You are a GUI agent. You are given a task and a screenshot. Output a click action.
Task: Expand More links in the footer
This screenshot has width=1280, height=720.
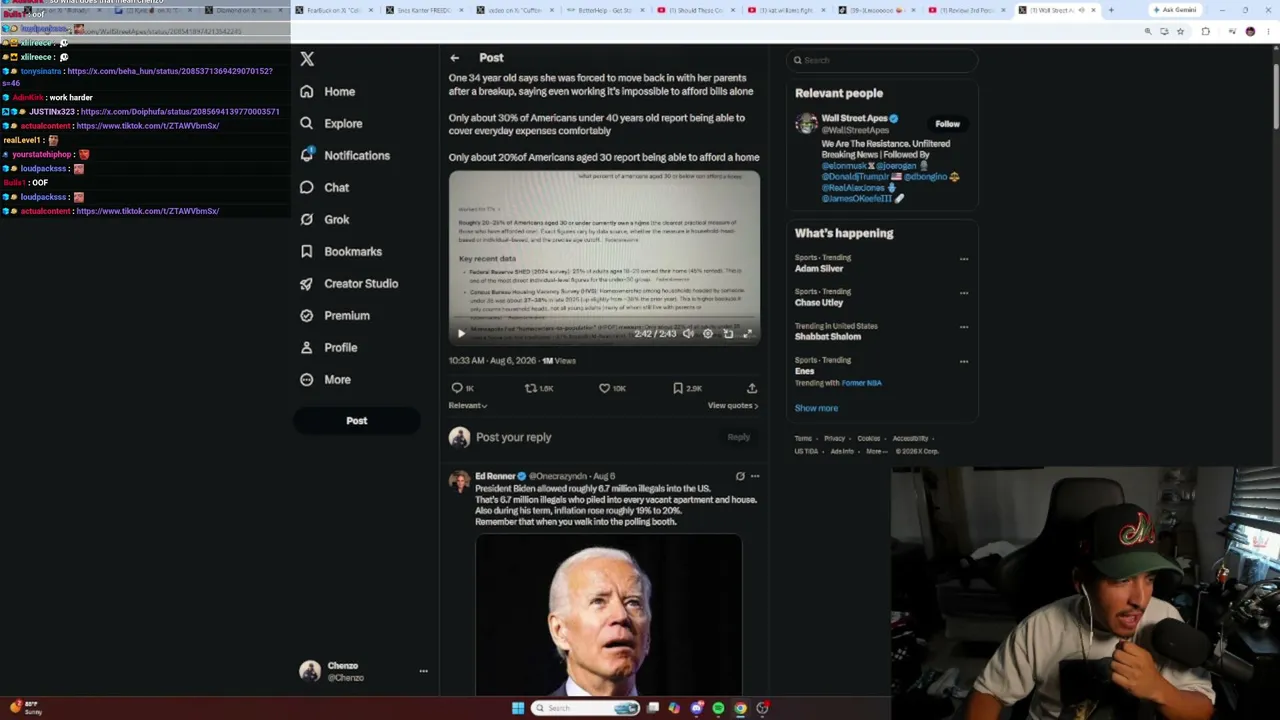pos(877,451)
